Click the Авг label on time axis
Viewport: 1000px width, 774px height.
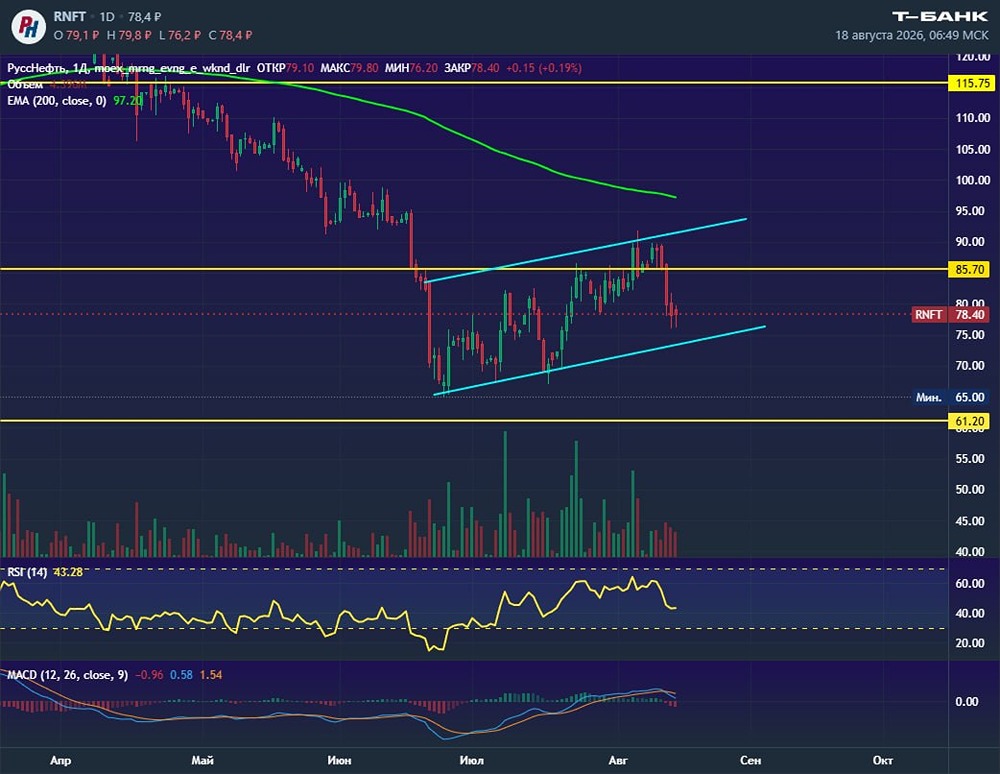click(618, 760)
